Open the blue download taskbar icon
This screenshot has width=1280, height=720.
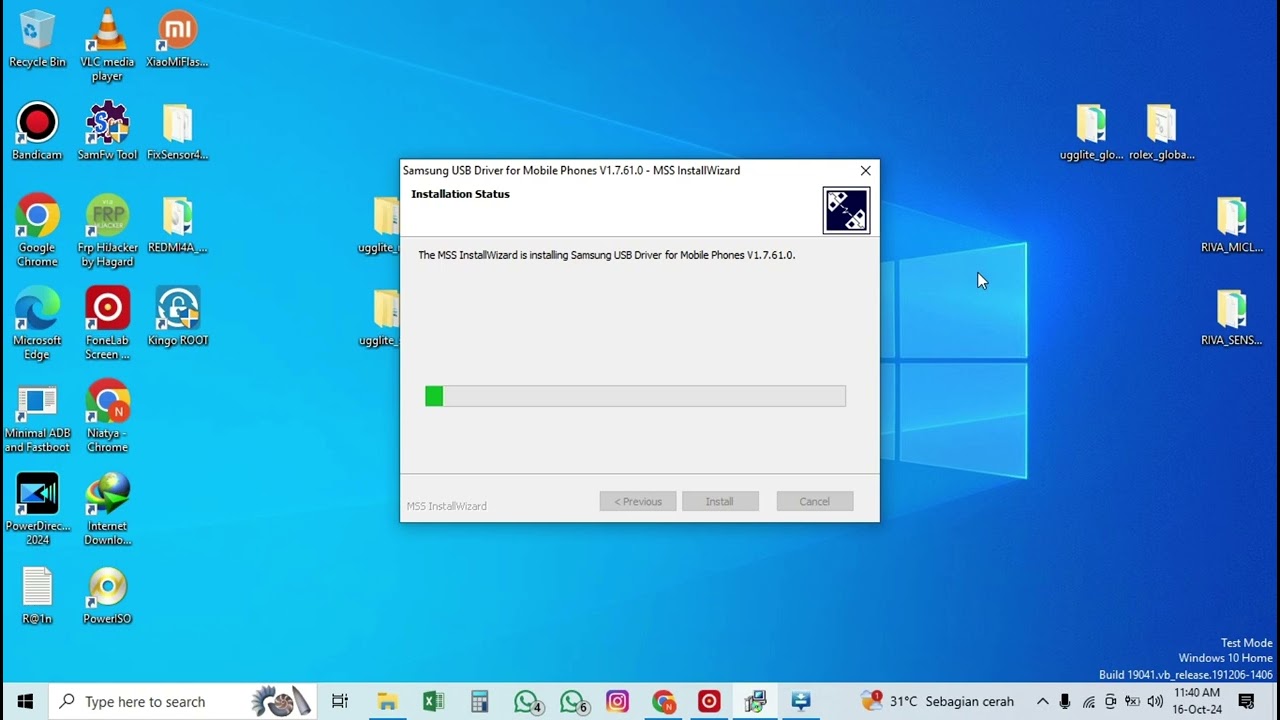(801, 701)
